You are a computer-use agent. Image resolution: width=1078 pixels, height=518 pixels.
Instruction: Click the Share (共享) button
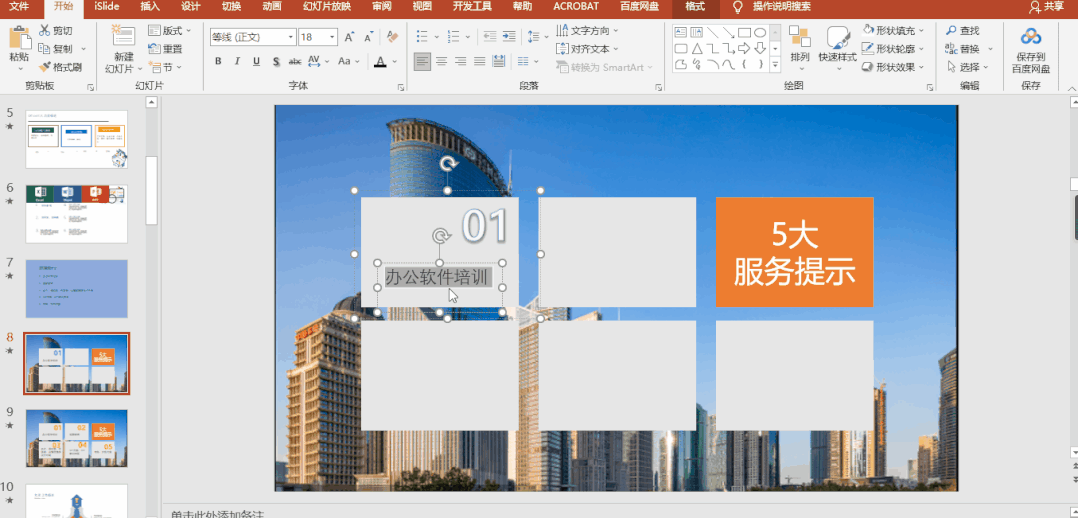tap(1046, 6)
